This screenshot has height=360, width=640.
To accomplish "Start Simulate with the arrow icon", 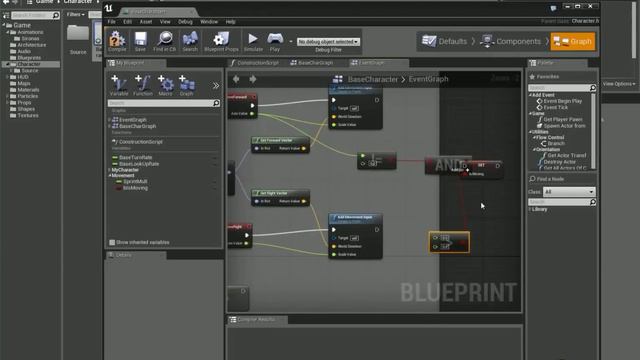I will click(253, 41).
